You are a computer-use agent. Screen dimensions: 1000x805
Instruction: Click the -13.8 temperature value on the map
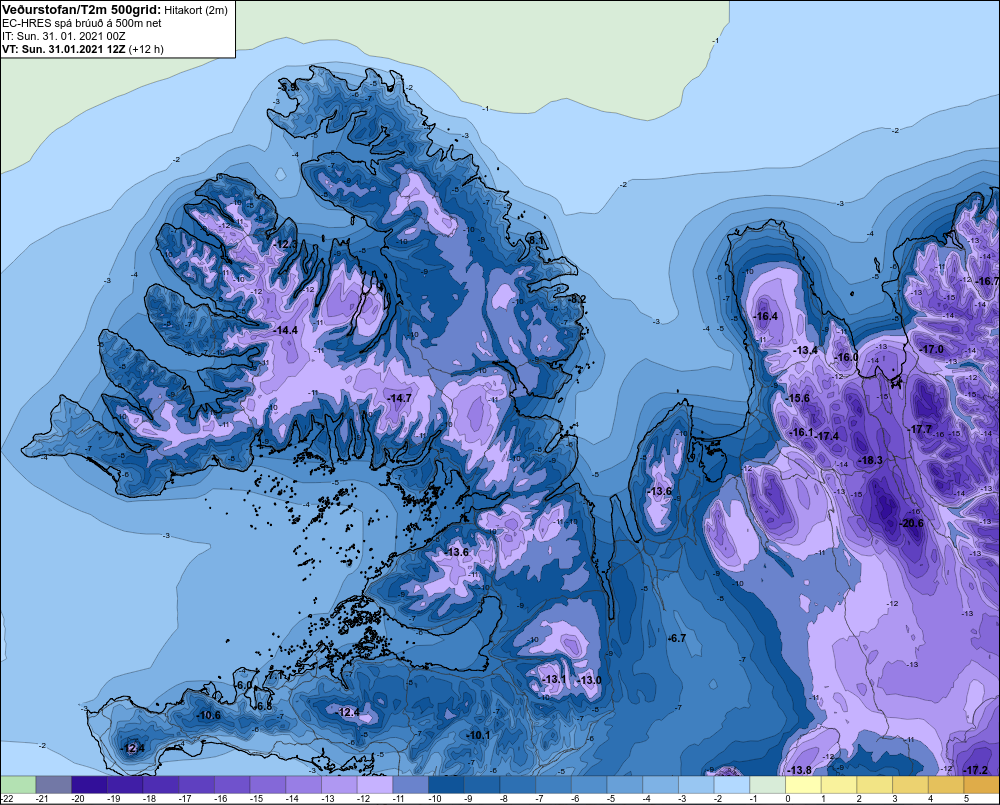(800, 770)
